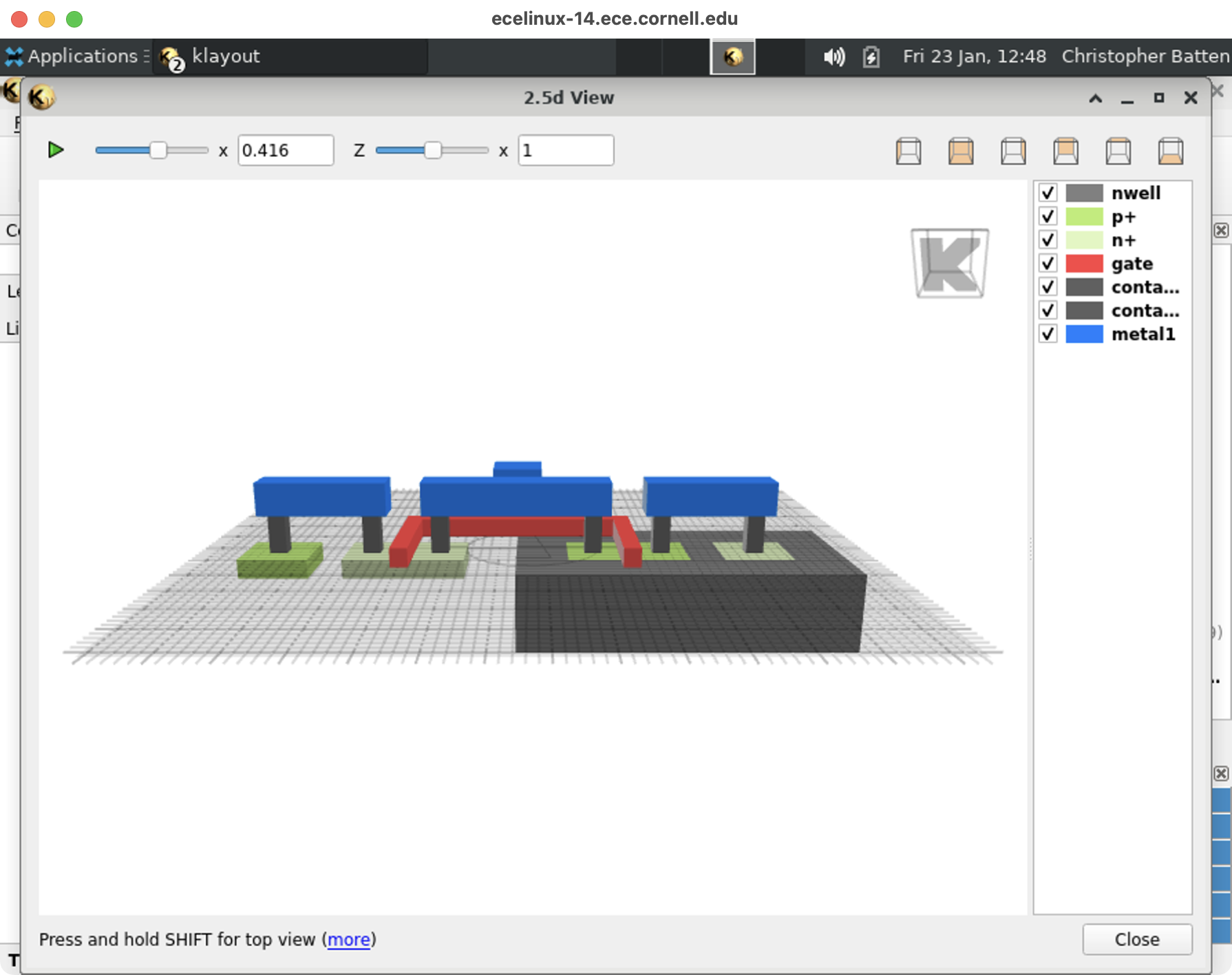Uncheck the nwell layer checkbox
The height and width of the screenshot is (975, 1232).
[x=1048, y=193]
